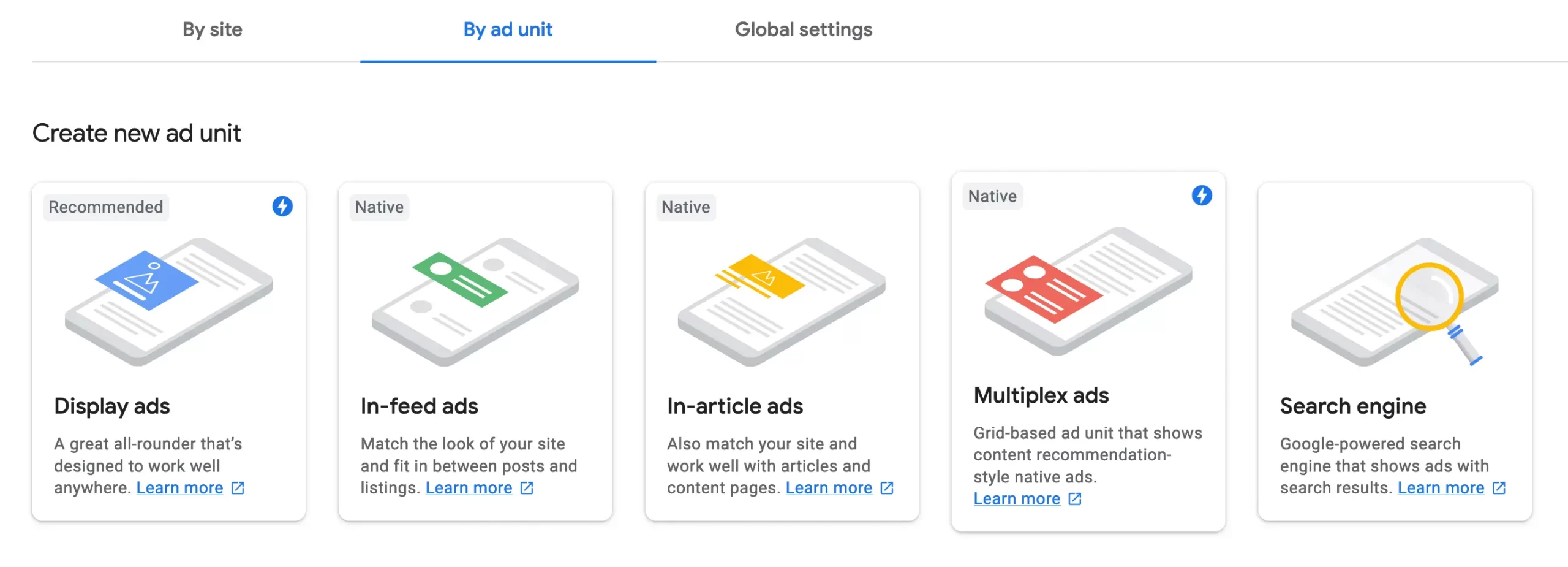Switch to the By site tab
The image size is (1568, 567).
213,29
